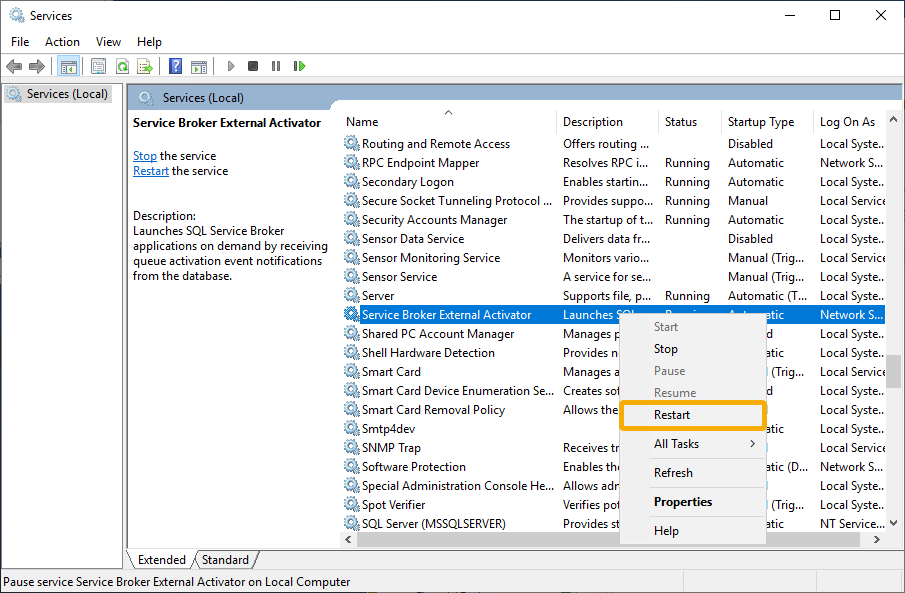The width and height of the screenshot is (905, 593).
Task: Click the horizontal scrollbar left arrow
Action: [x=348, y=539]
